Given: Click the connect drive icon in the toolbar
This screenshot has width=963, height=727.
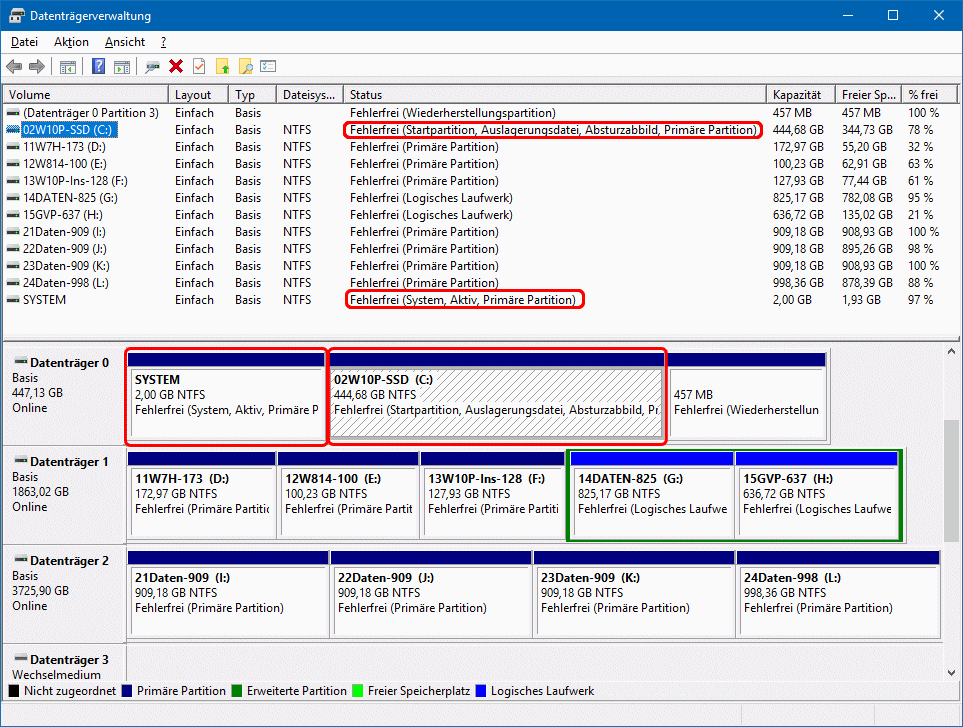Looking at the screenshot, I should tap(152, 67).
